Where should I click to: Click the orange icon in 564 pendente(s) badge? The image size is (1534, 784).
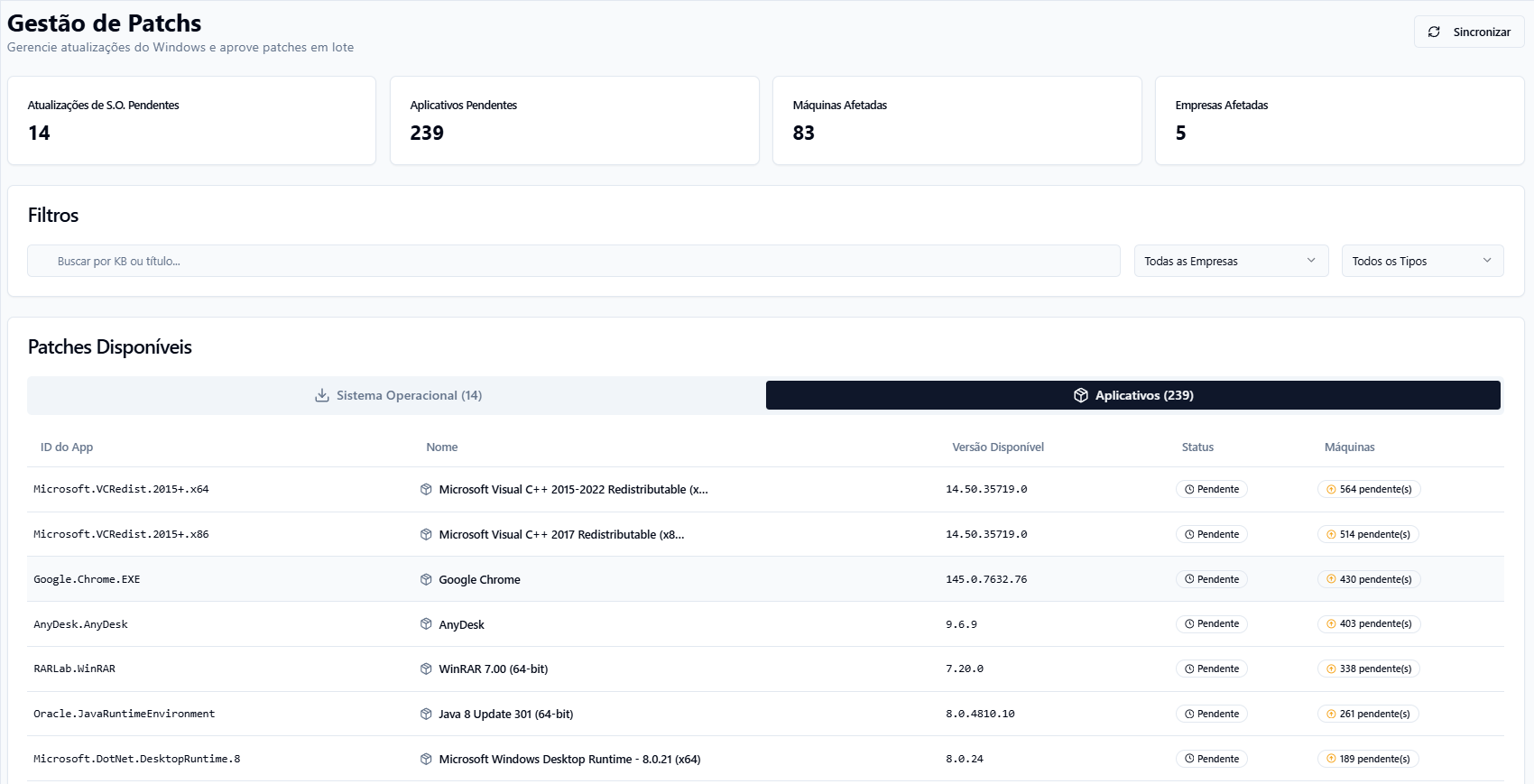pyautogui.click(x=1331, y=489)
